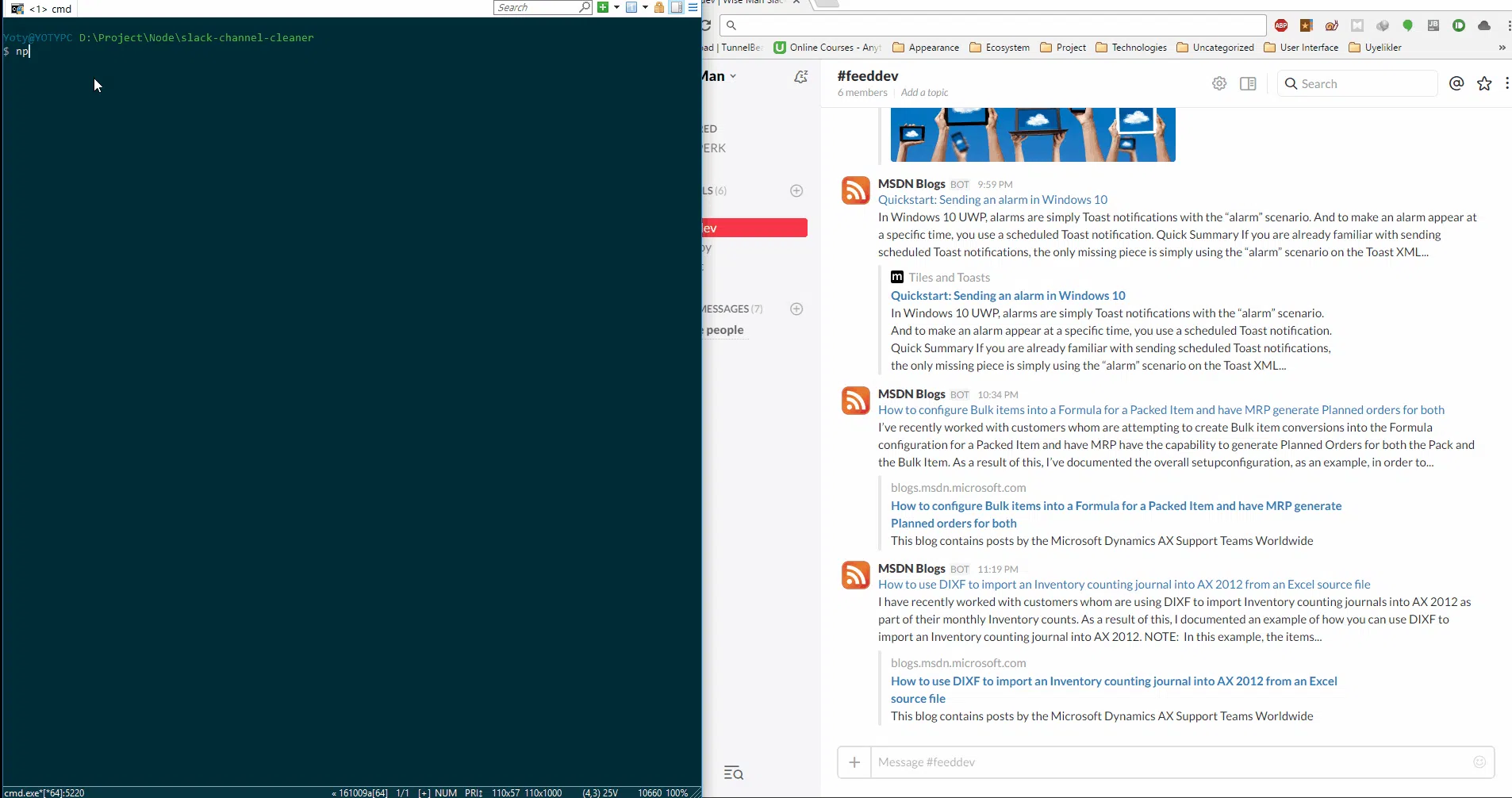
Task: Click the Tiles and Toasts site icon
Action: [x=897, y=277]
